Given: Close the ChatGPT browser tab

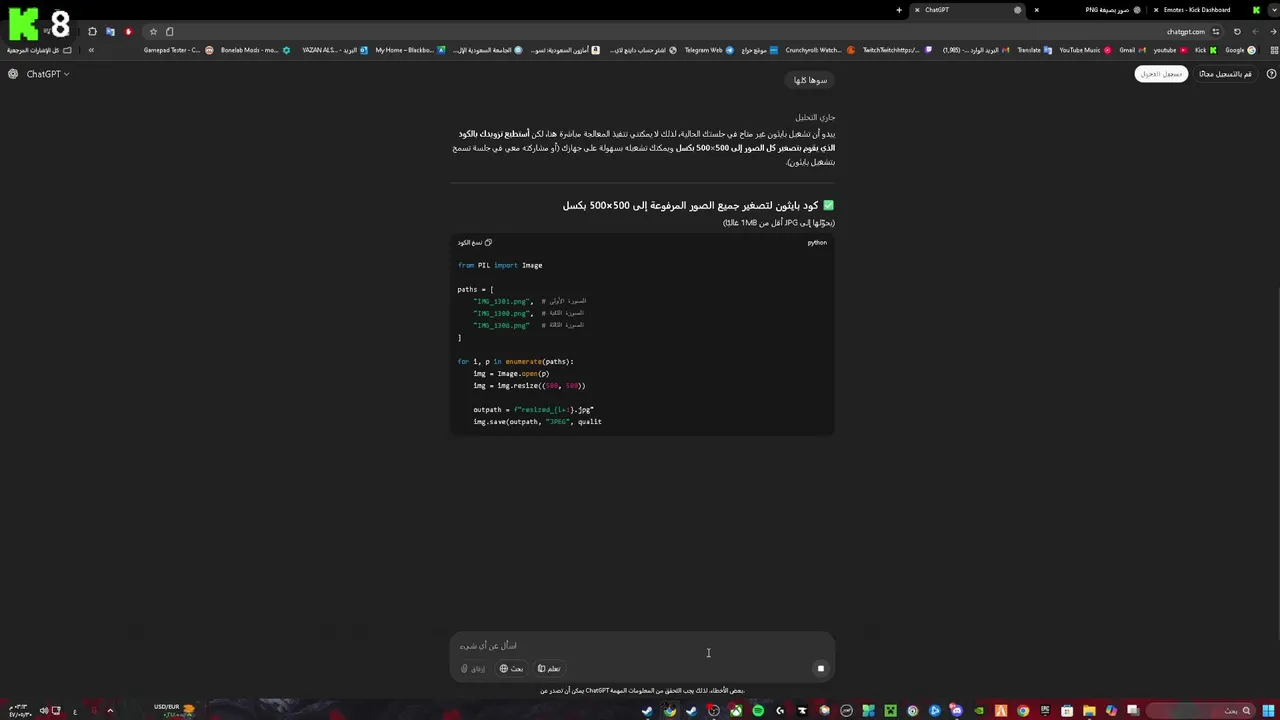Looking at the screenshot, I should coord(917,10).
